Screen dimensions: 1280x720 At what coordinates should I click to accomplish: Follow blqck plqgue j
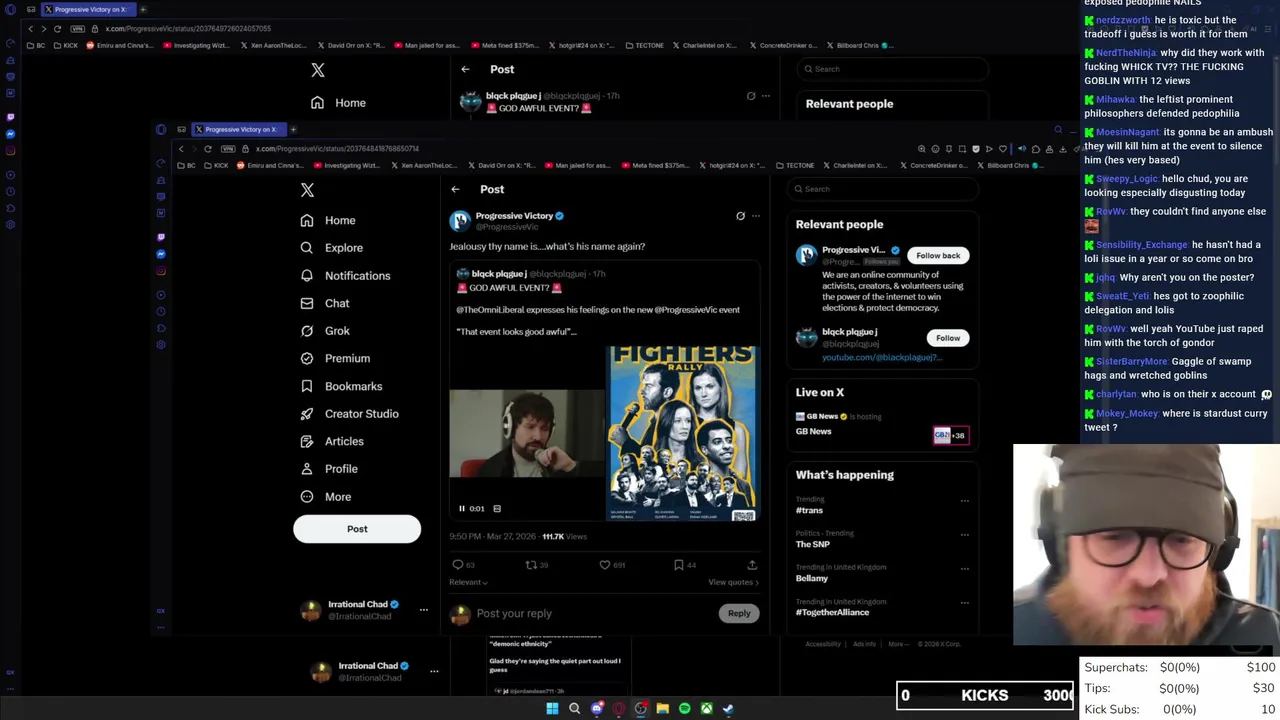(948, 338)
